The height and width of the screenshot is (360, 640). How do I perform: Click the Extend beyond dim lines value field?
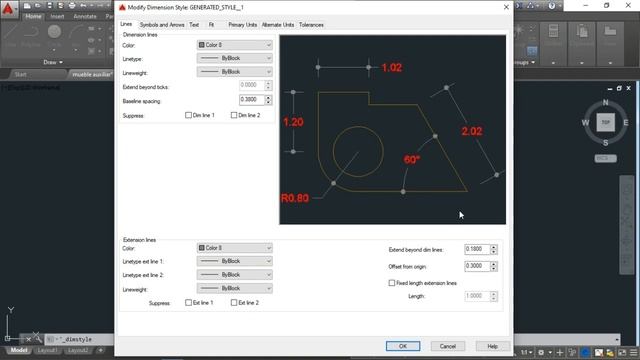pos(477,249)
